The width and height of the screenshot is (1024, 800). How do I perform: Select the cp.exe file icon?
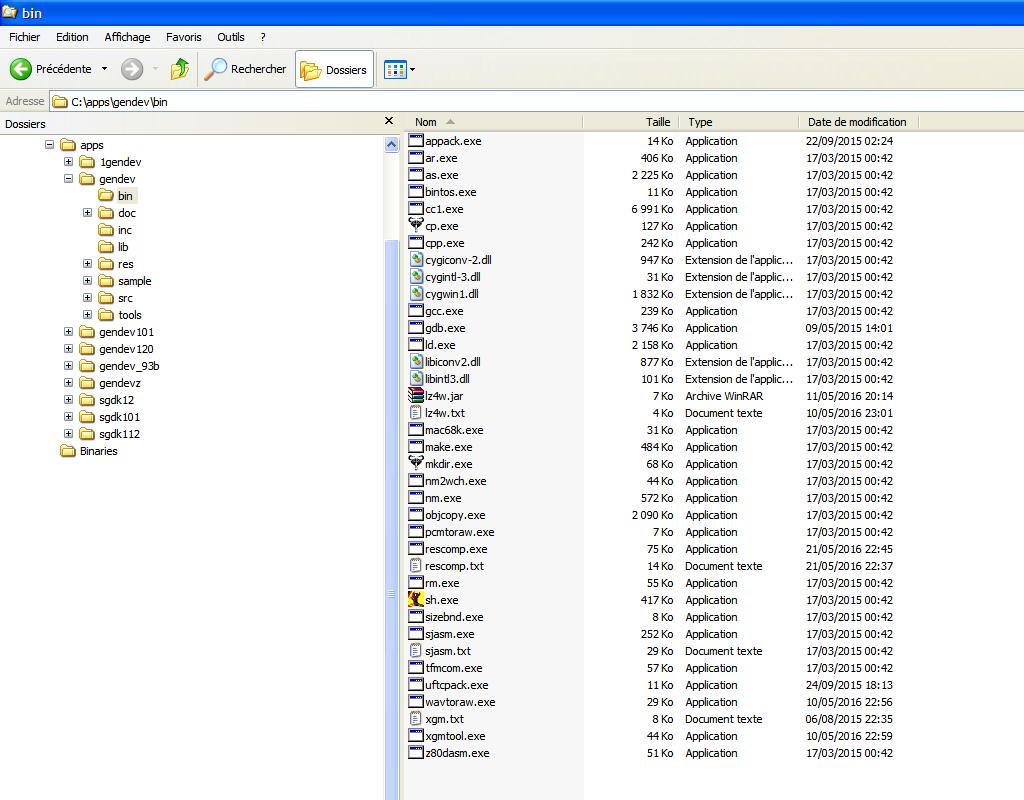pos(417,226)
